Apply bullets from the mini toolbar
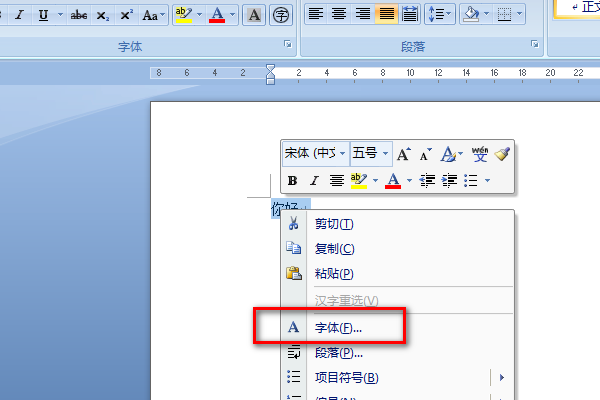This screenshot has width=600, height=400. coord(471,180)
